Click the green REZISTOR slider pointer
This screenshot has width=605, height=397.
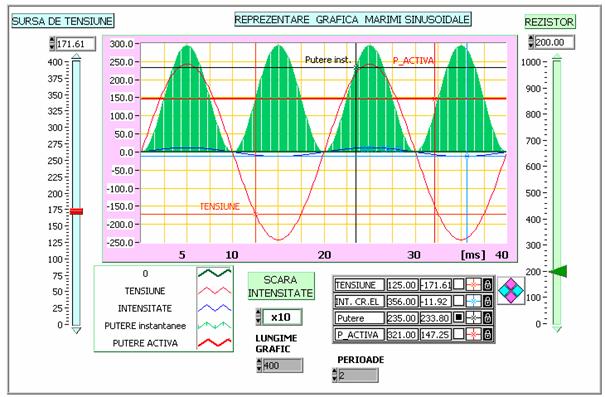(558, 272)
